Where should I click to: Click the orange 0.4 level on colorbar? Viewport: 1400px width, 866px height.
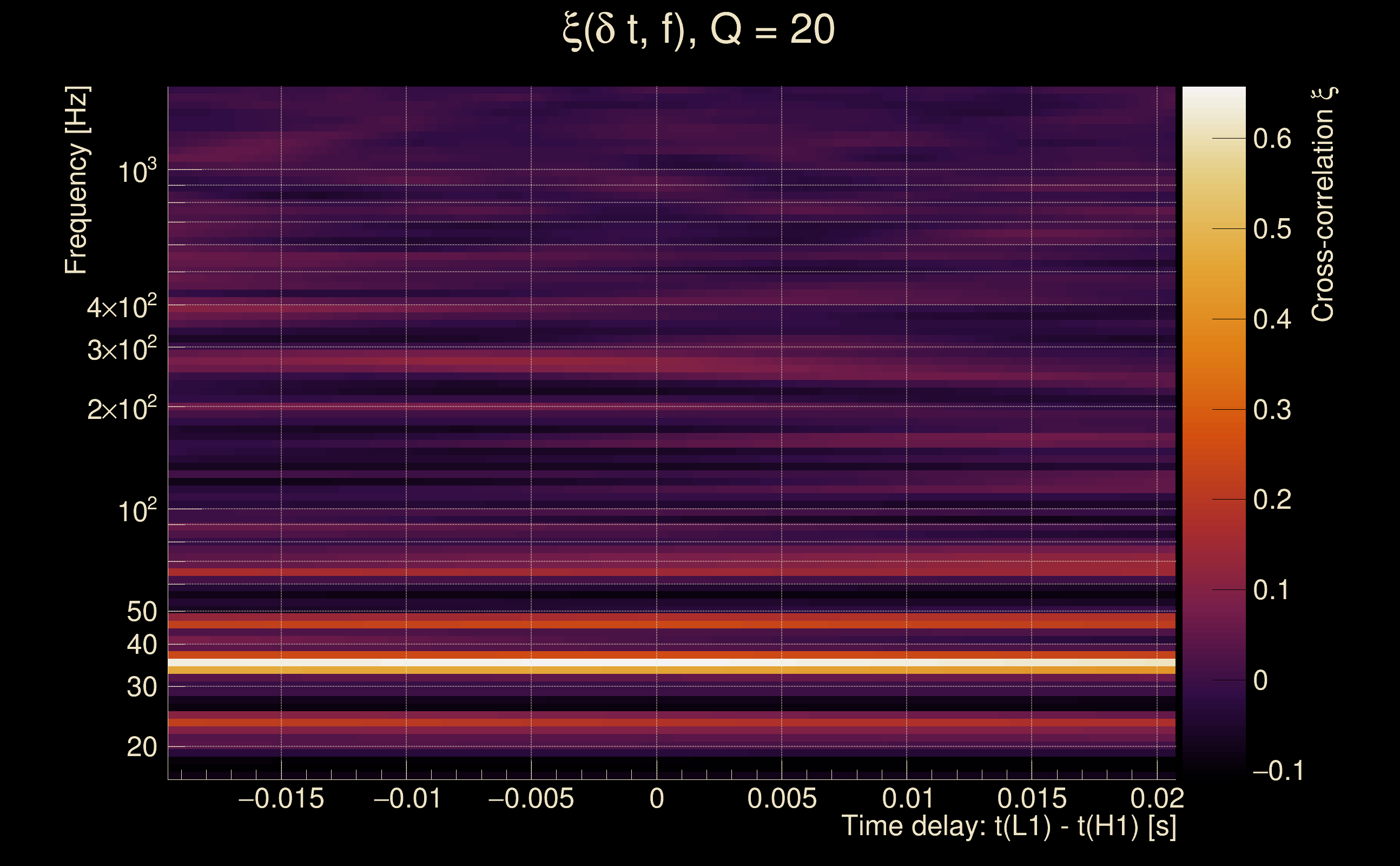point(1213,319)
